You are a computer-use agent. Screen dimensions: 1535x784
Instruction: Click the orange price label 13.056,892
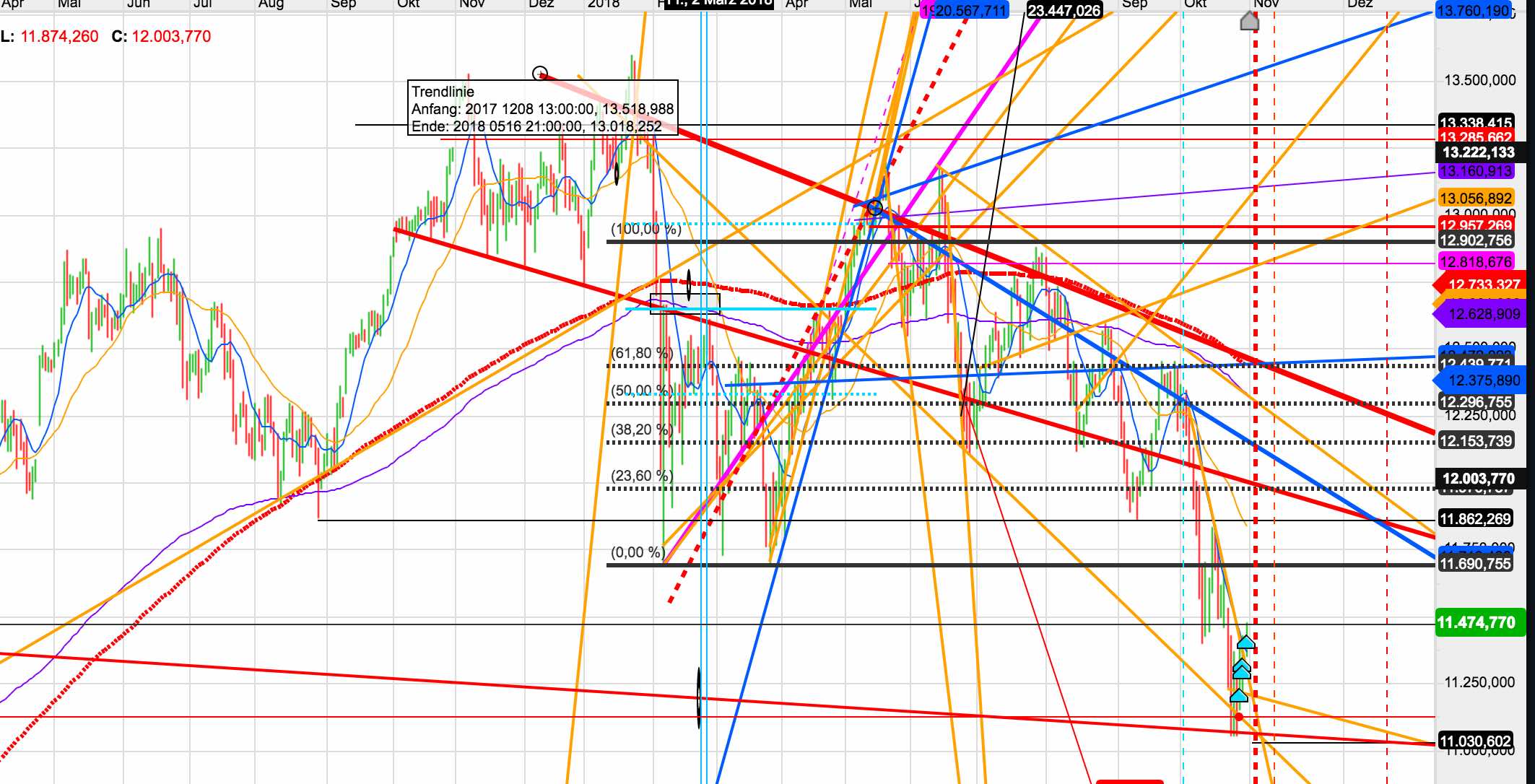pyautogui.click(x=1475, y=199)
